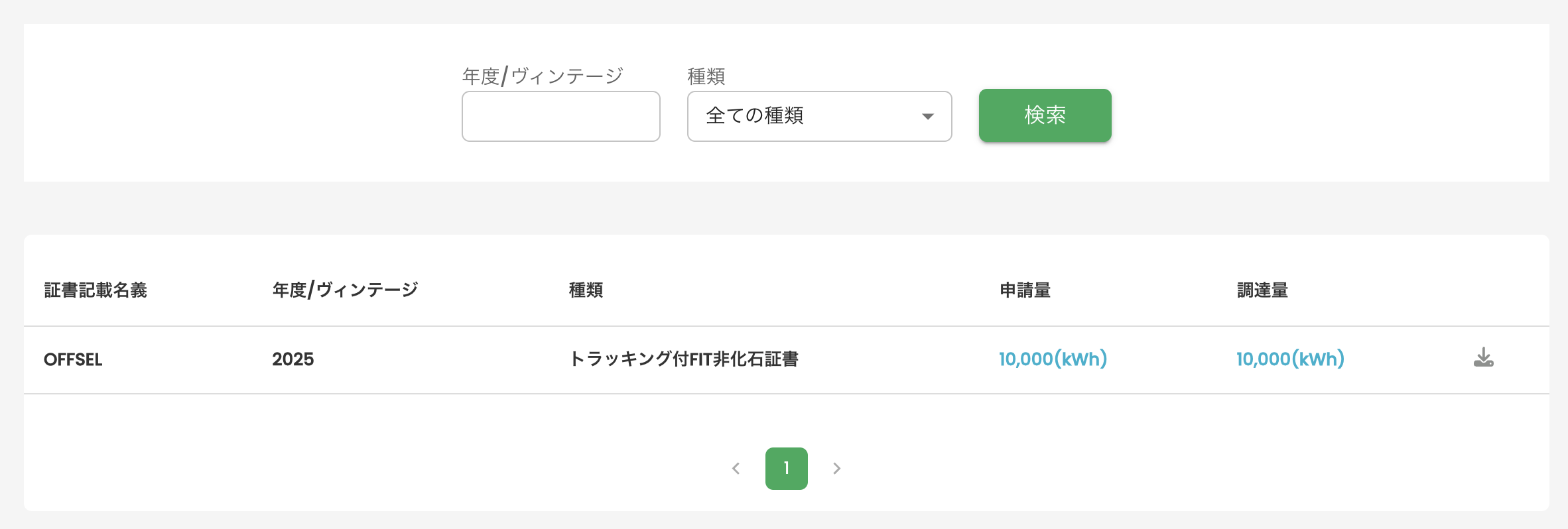Click the 年度/ヴィンテージ label above the filter input
Viewport: 1568px width, 529px height.
[x=543, y=76]
